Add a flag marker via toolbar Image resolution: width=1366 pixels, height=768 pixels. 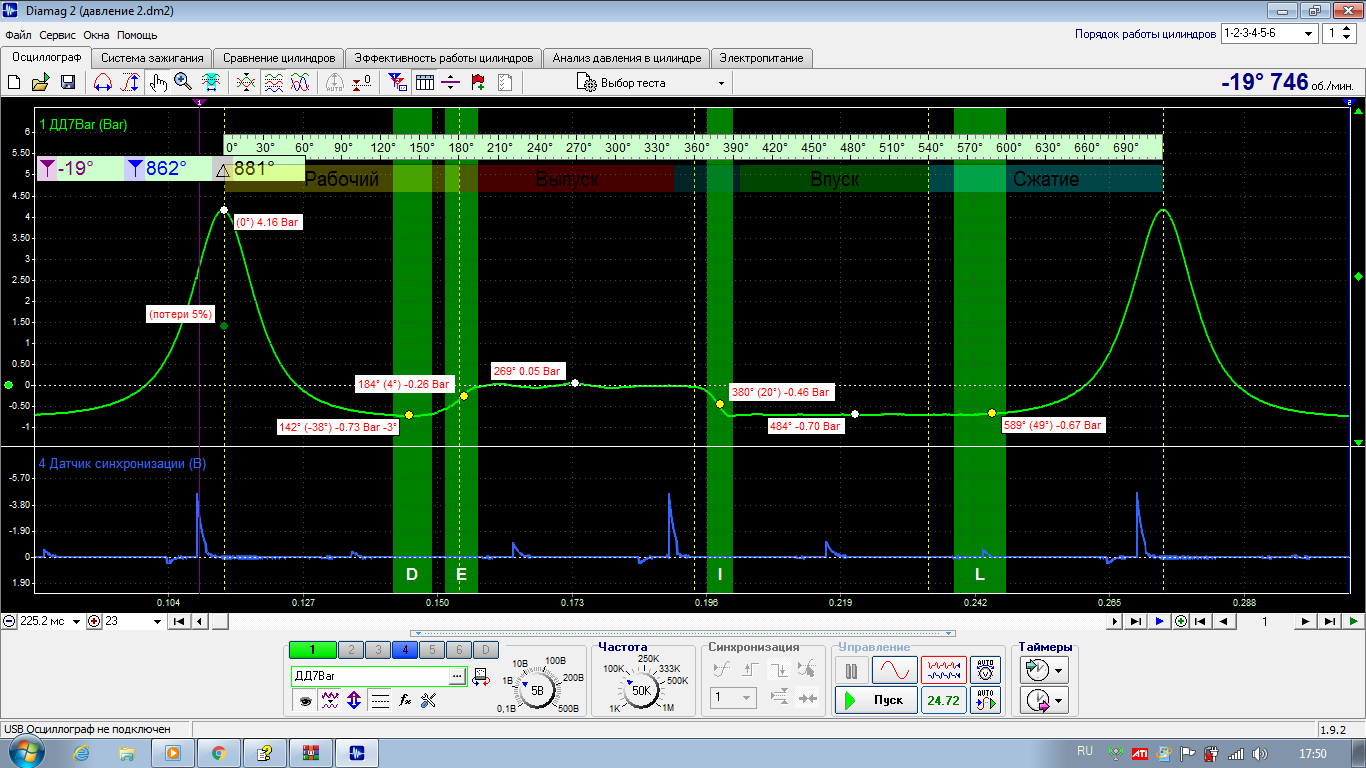click(478, 83)
